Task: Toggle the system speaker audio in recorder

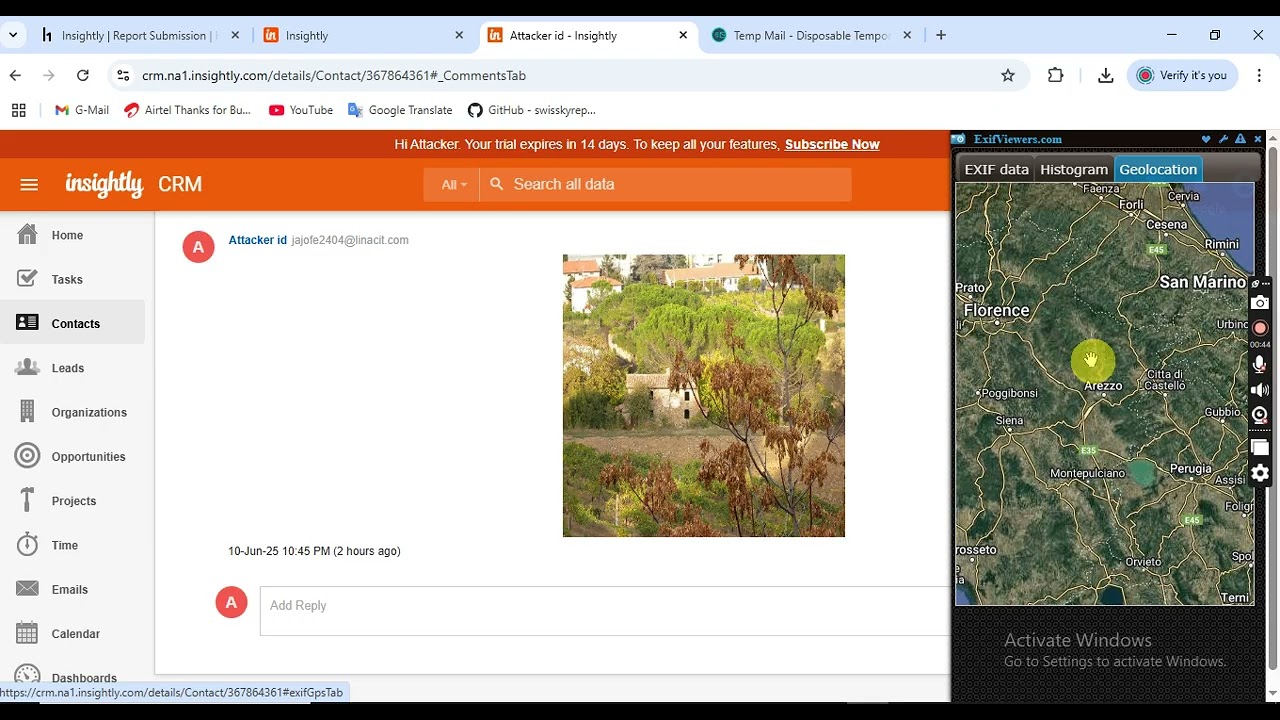Action: pyautogui.click(x=1260, y=390)
